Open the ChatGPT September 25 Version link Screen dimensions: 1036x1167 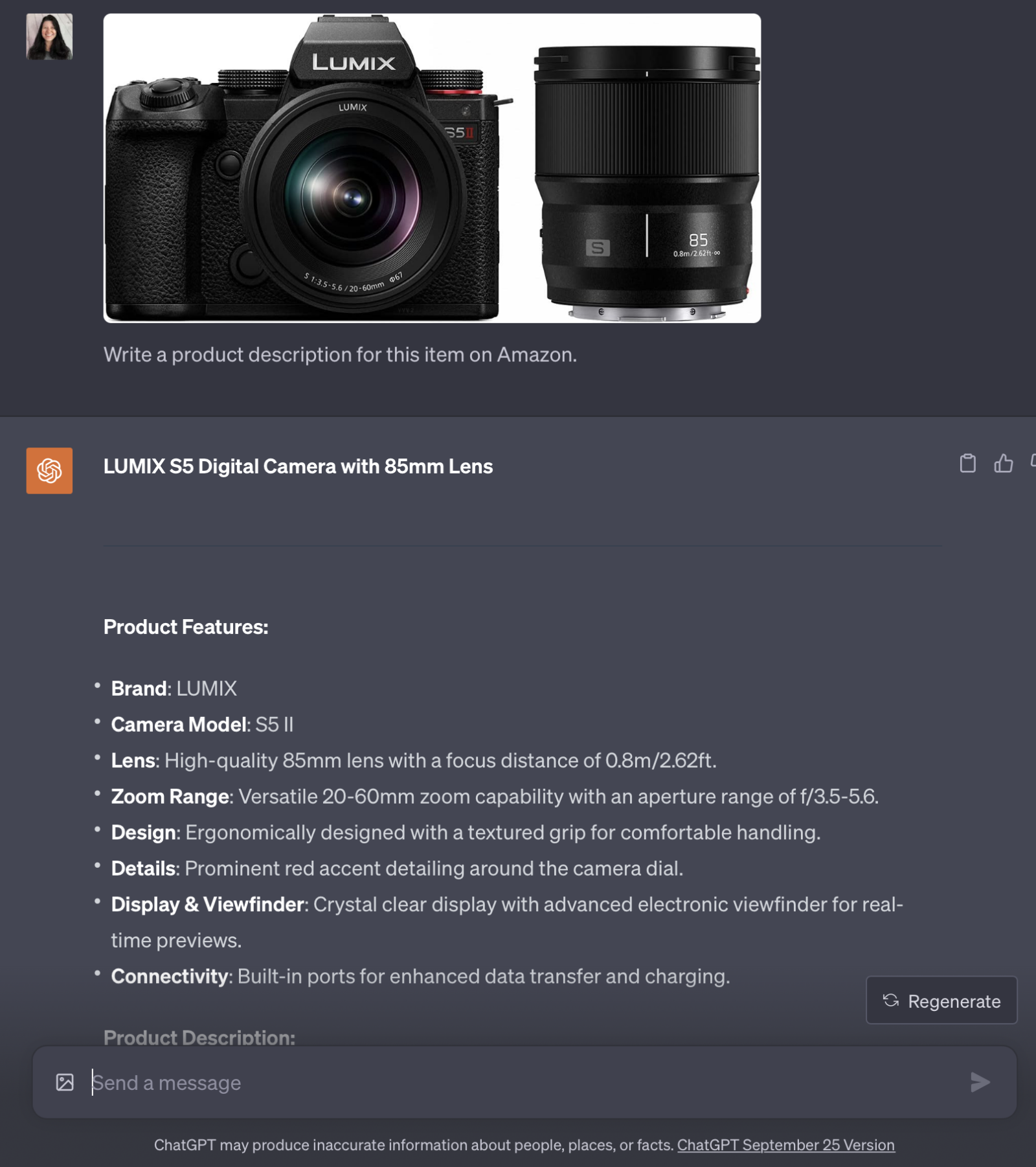785,1145
